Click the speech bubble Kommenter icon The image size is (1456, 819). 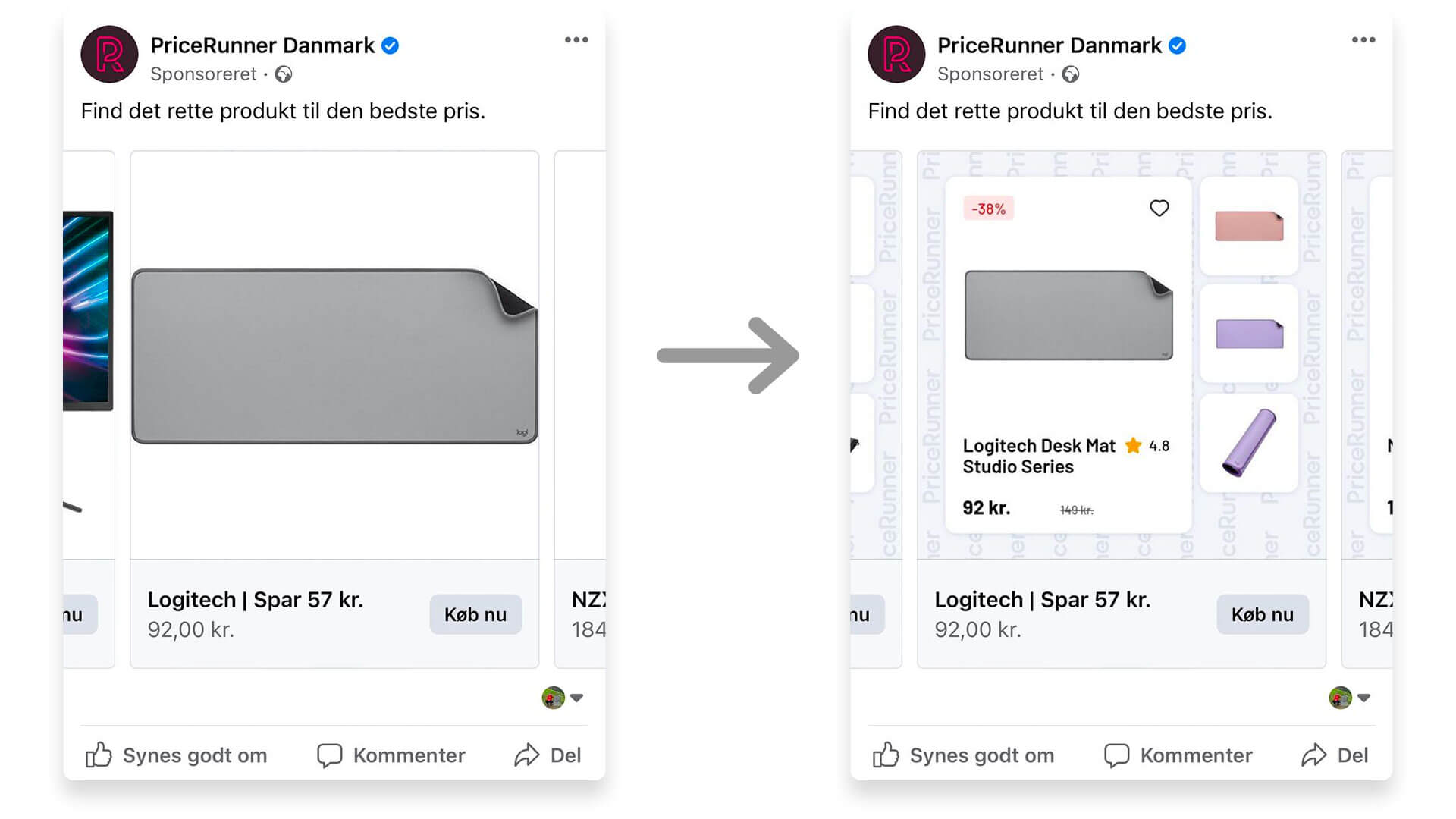pos(329,755)
